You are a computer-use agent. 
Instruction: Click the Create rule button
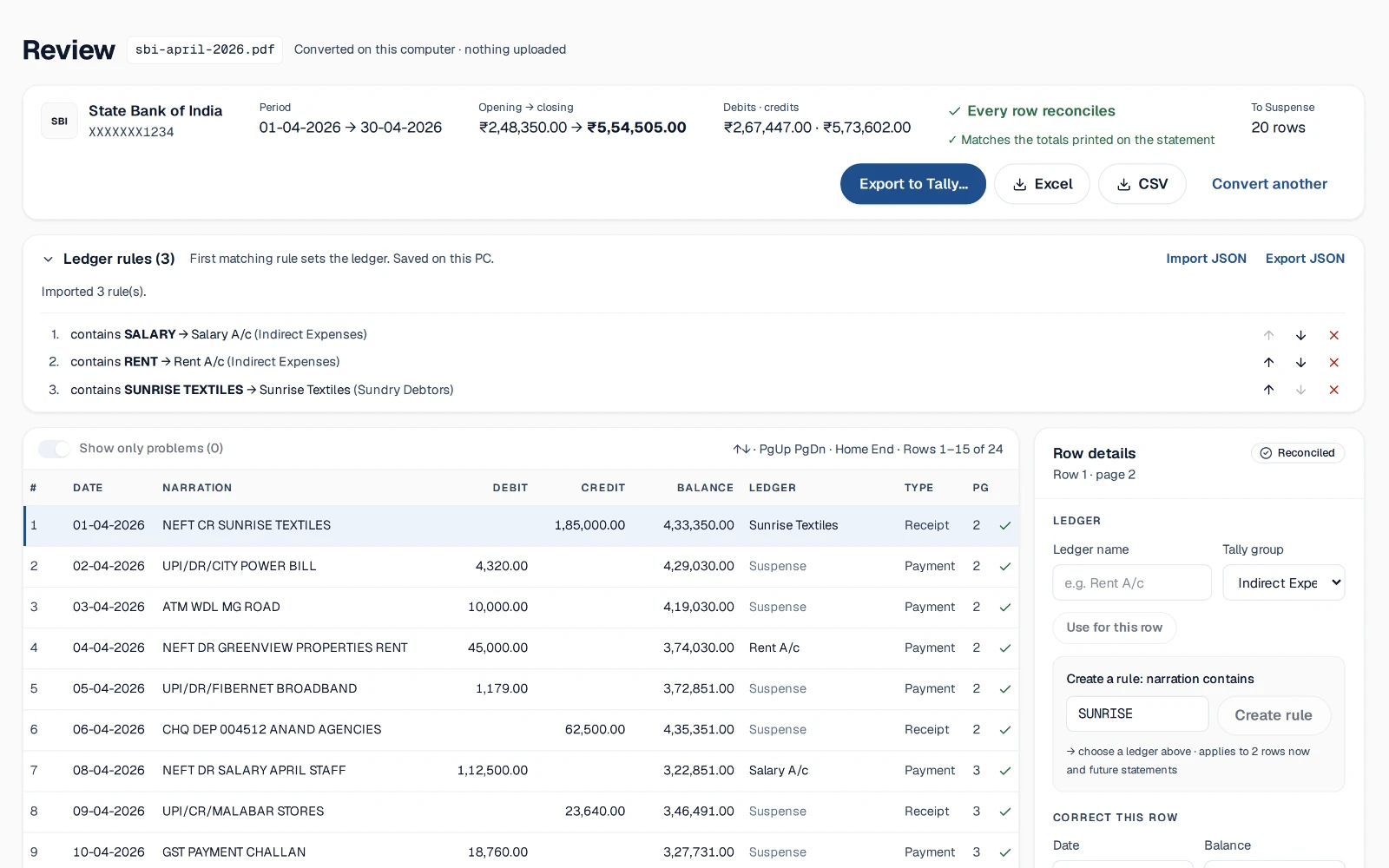(x=1274, y=715)
